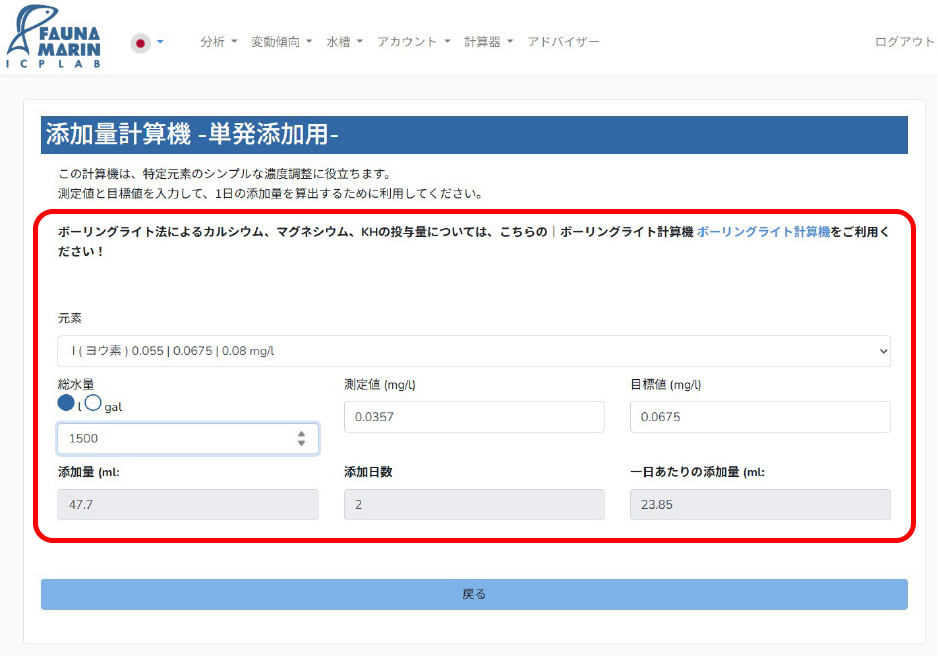Open the language selector dropdown arrow
The height and width of the screenshot is (656, 938).
click(160, 42)
